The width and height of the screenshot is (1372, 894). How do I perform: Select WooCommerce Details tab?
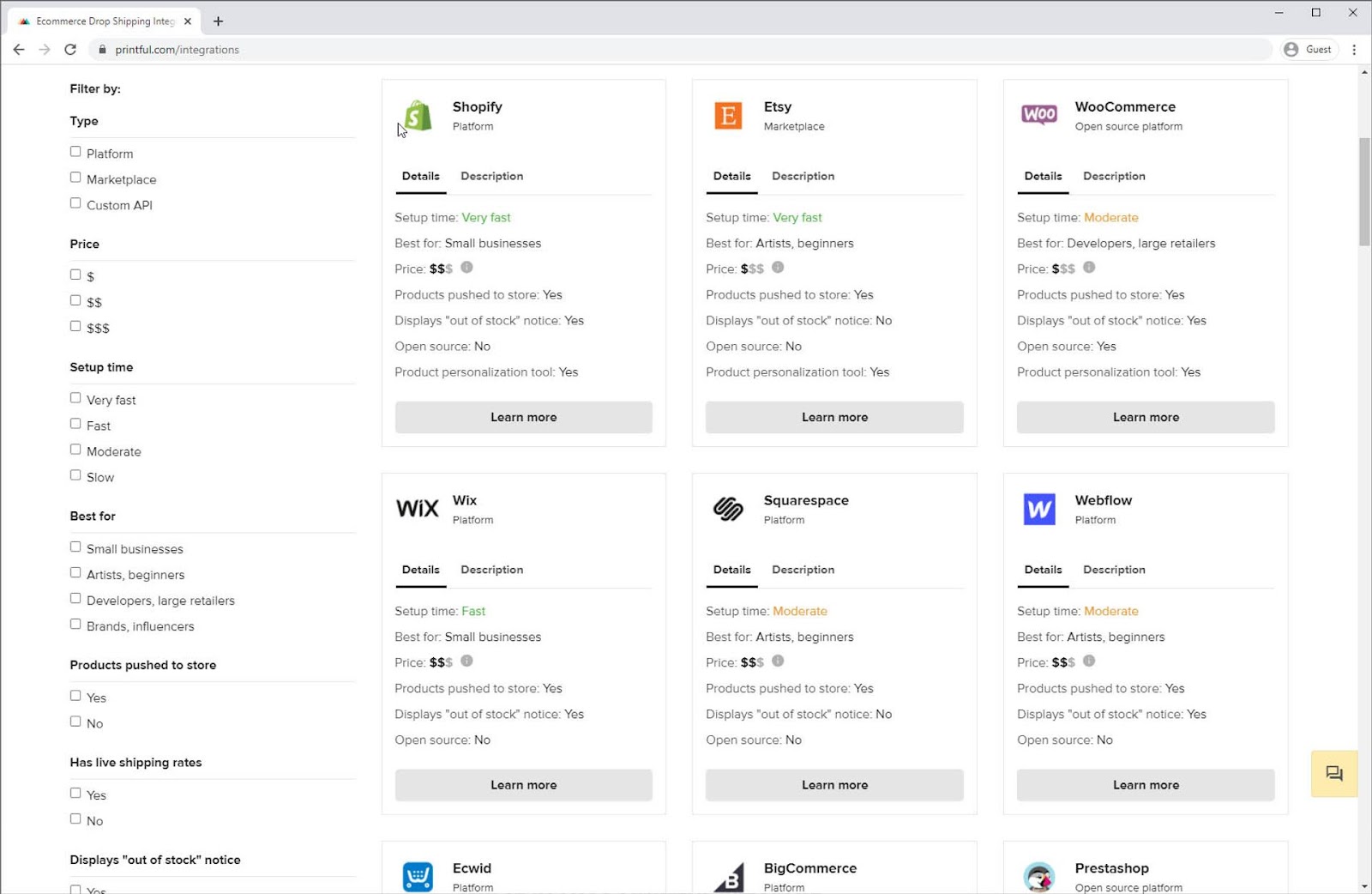click(x=1043, y=176)
